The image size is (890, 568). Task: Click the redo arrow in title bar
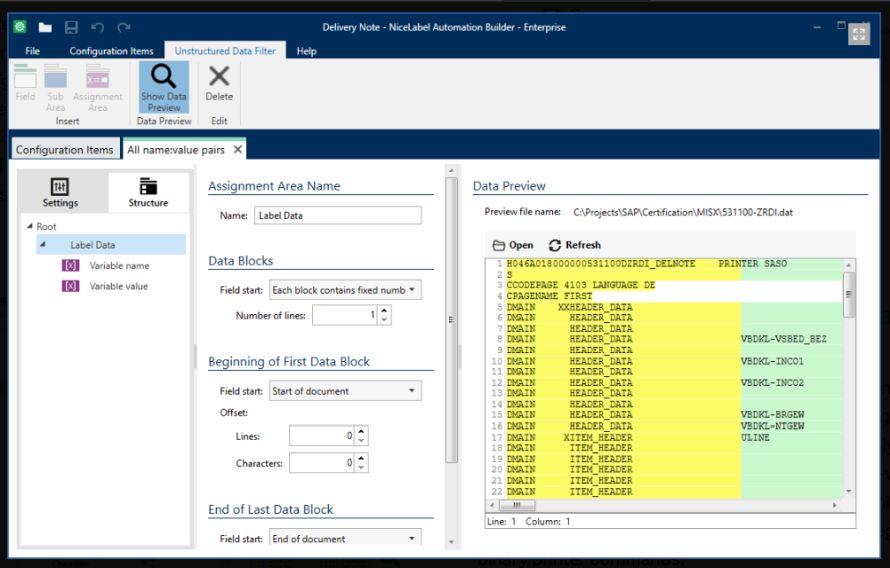coord(124,27)
